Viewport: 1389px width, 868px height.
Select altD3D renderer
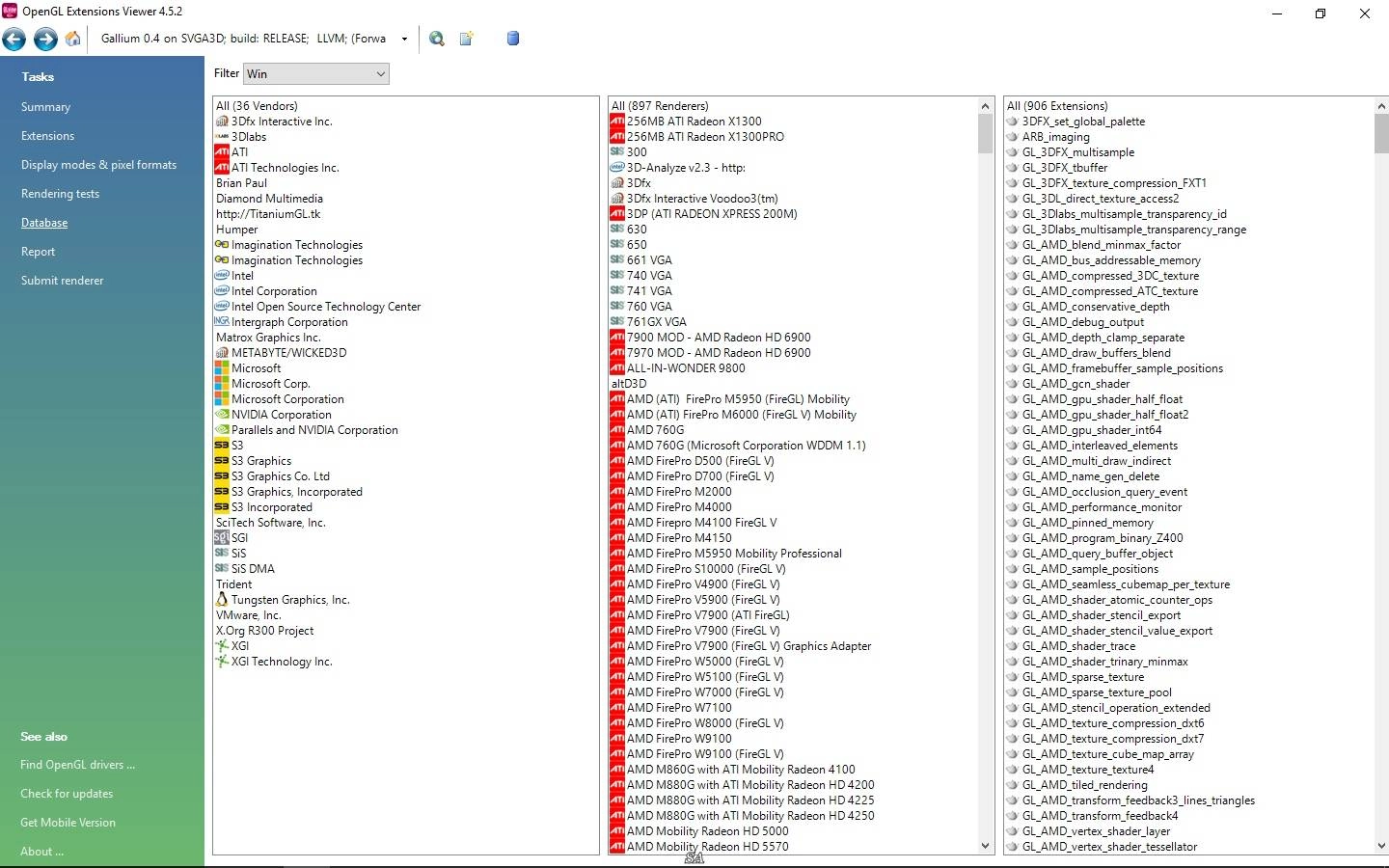tap(629, 384)
